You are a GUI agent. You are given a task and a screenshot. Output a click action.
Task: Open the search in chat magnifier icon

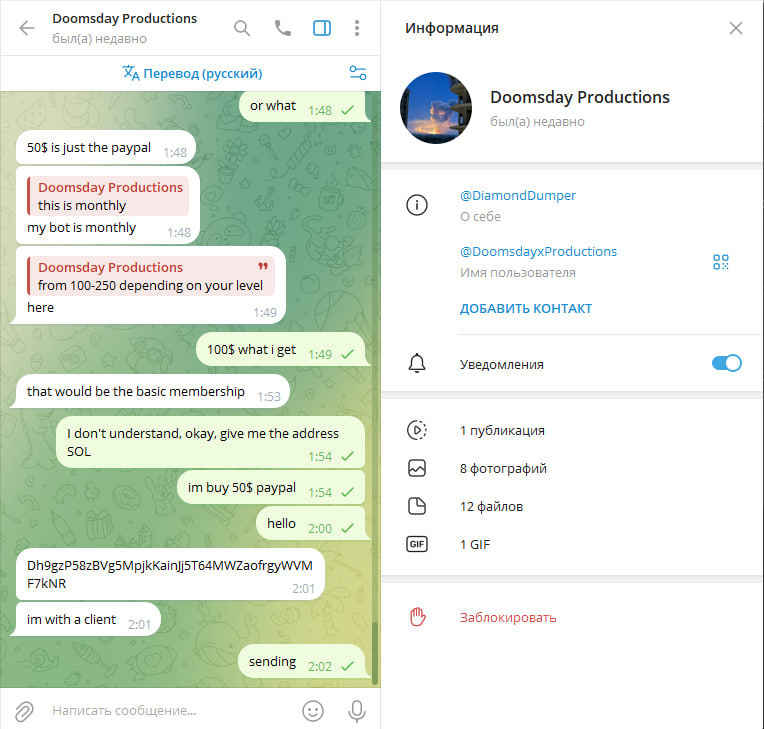(x=242, y=28)
